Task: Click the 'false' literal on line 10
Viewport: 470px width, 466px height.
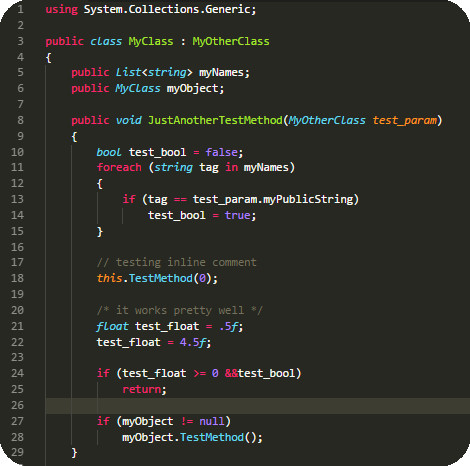Action: click(221, 152)
